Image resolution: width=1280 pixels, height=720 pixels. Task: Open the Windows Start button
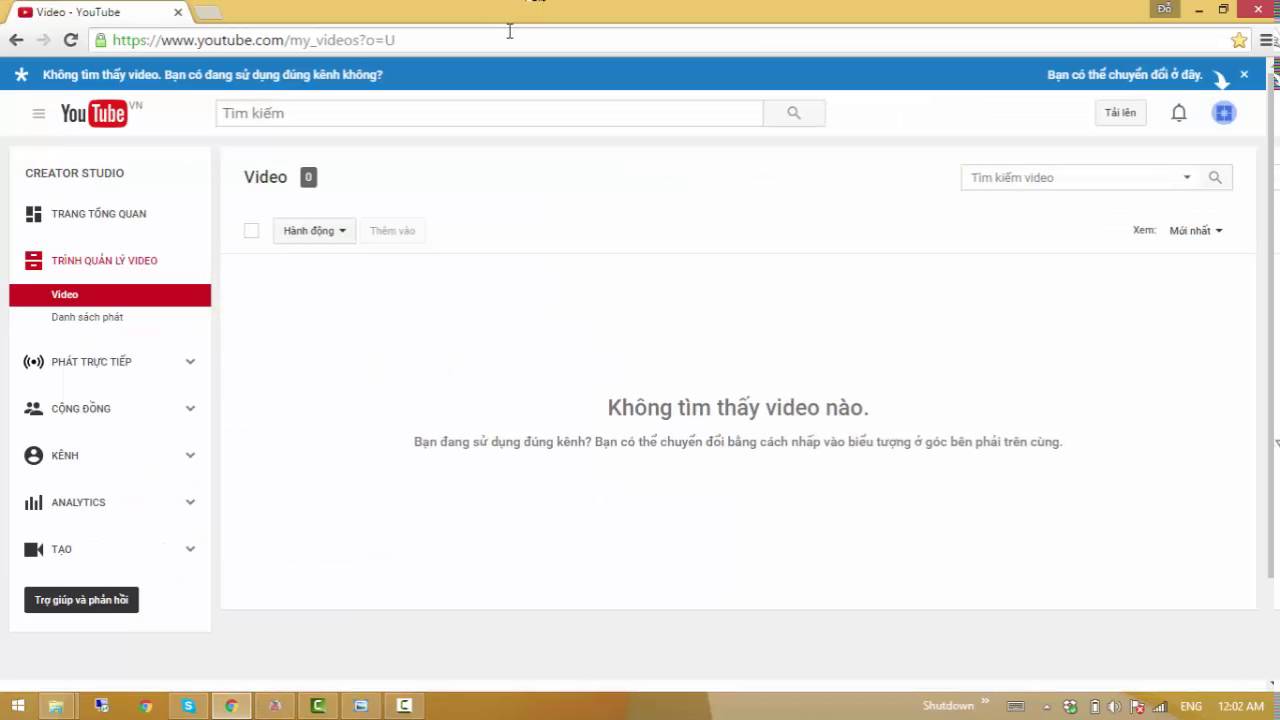click(x=17, y=706)
